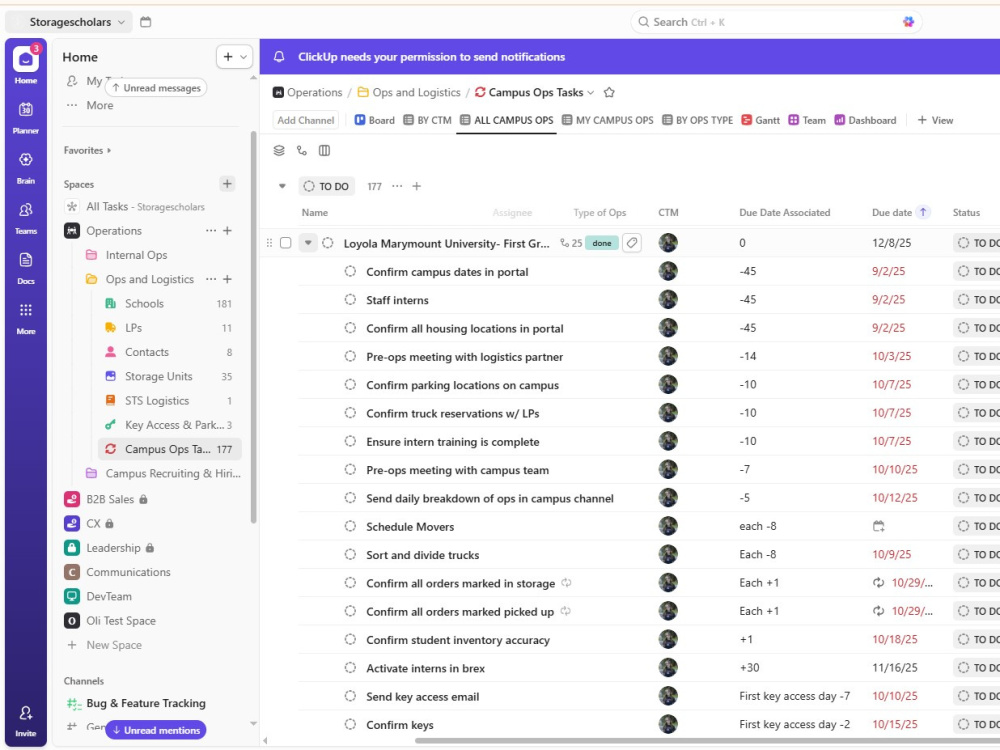Image resolution: width=1000 pixels, height=750 pixels.
Task: Open the Home icon in left rail
Action: point(26,60)
